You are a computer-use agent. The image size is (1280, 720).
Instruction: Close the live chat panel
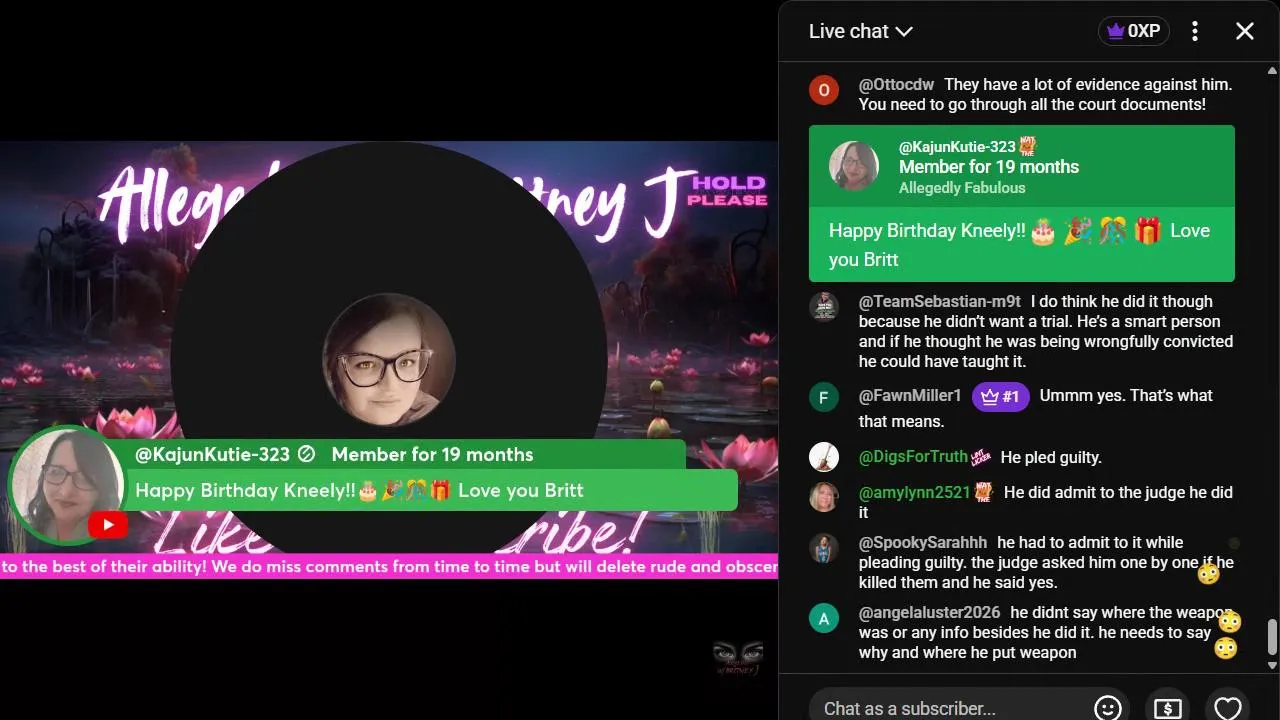[1245, 31]
